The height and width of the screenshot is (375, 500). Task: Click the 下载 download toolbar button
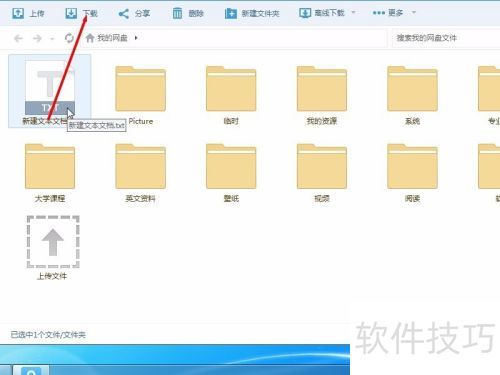tap(81, 13)
